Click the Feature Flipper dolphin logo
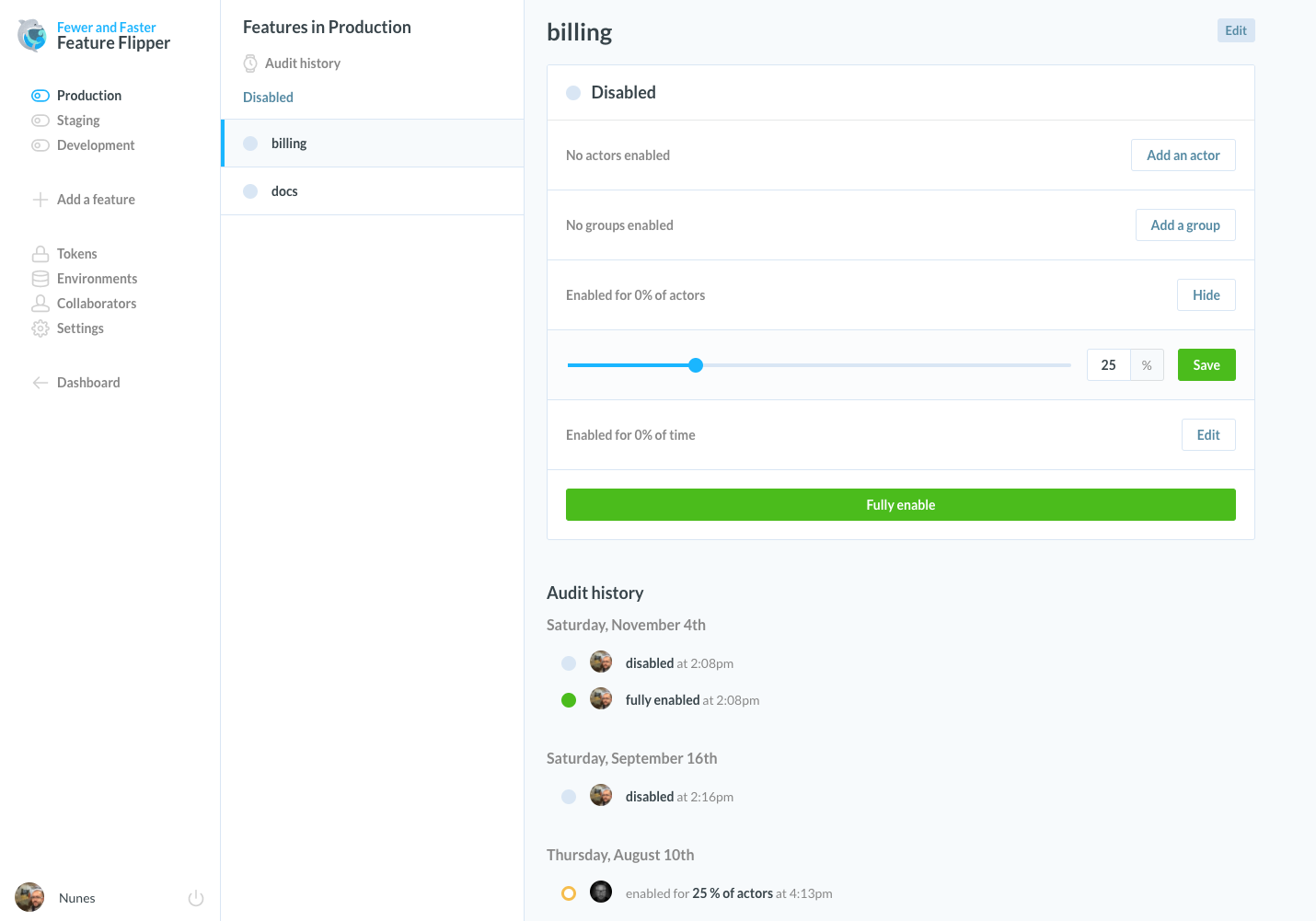 (x=30, y=35)
